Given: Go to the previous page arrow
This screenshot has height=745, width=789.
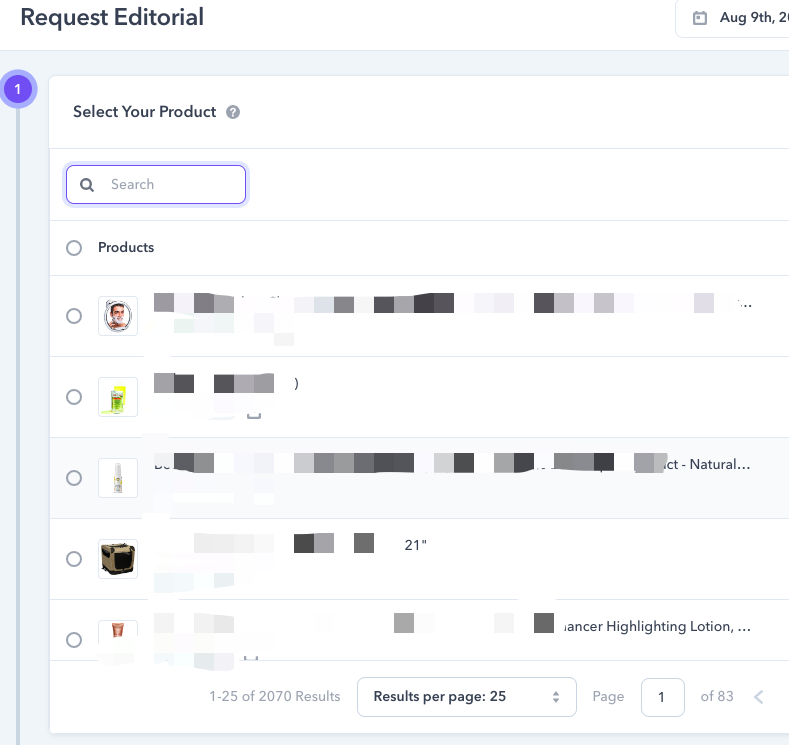Looking at the screenshot, I should tap(759, 697).
